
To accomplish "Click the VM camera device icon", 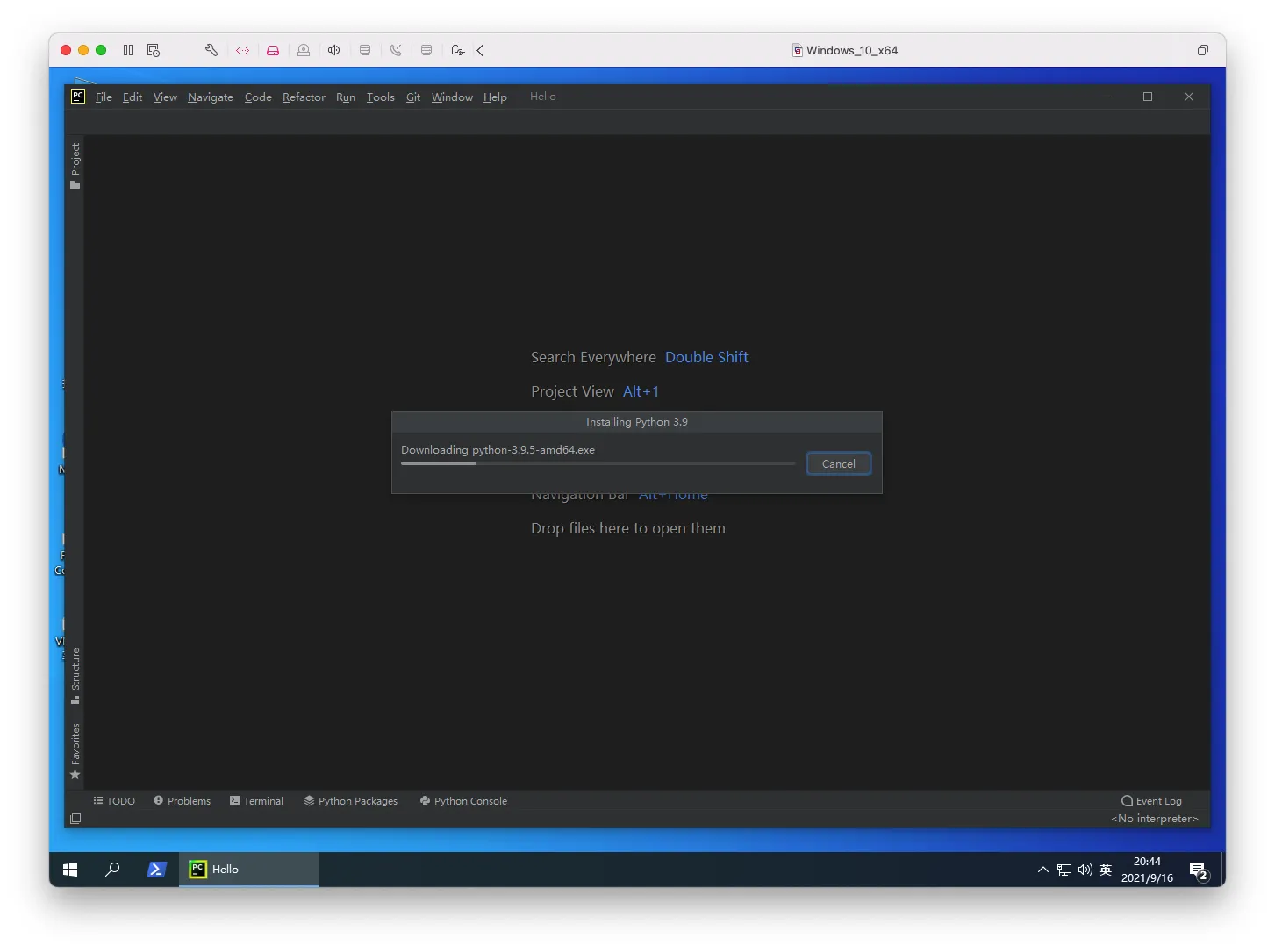I will [304, 50].
